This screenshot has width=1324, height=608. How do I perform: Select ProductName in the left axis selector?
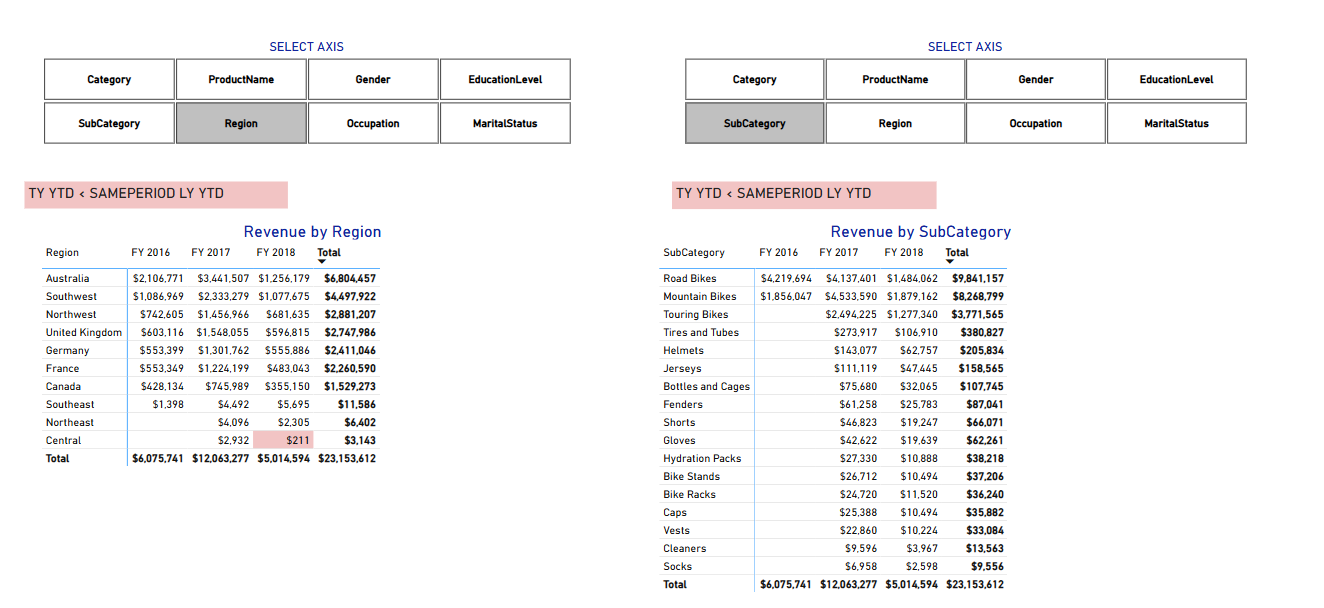click(x=241, y=79)
